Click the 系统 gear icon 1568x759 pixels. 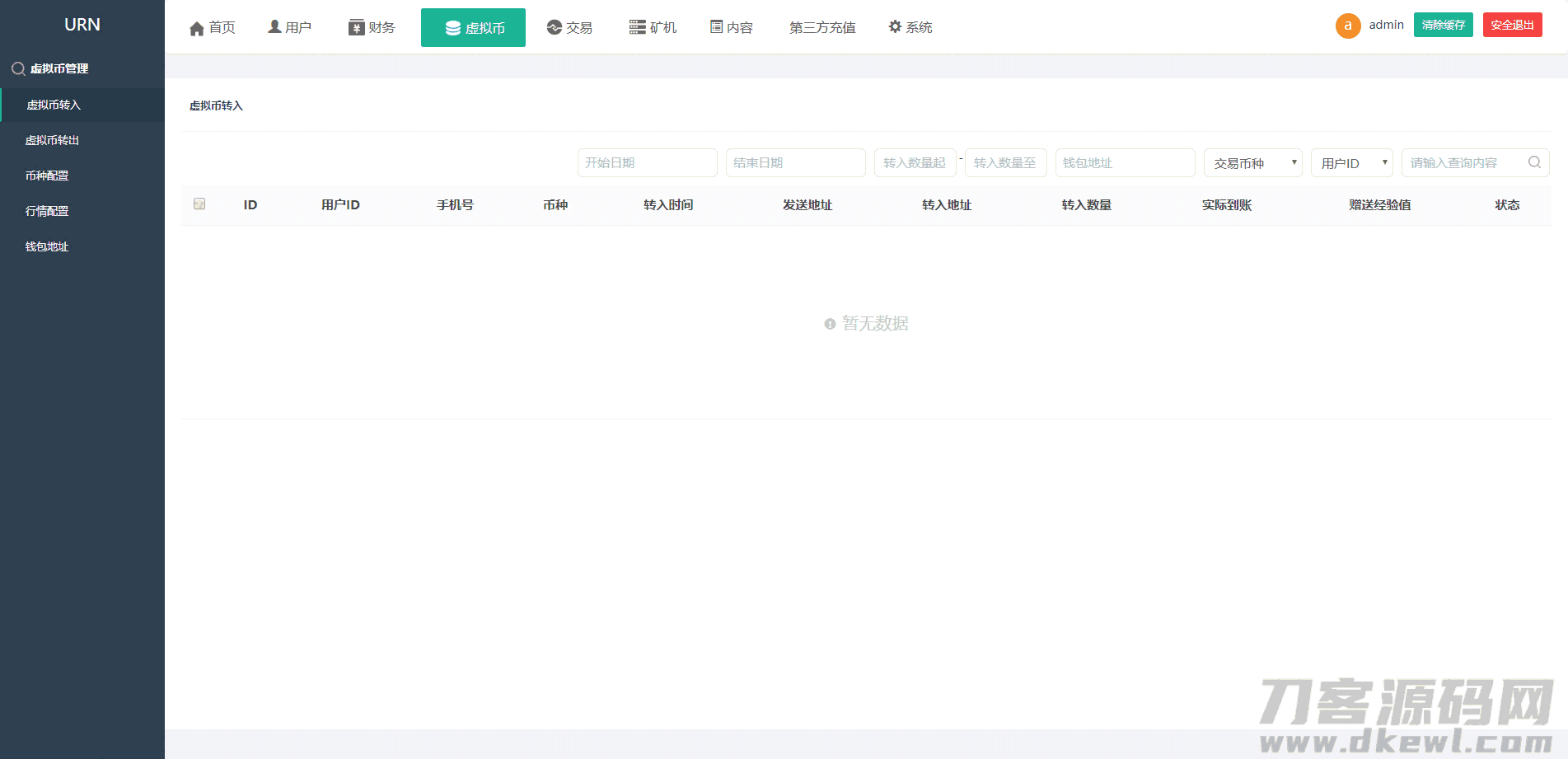click(x=895, y=26)
